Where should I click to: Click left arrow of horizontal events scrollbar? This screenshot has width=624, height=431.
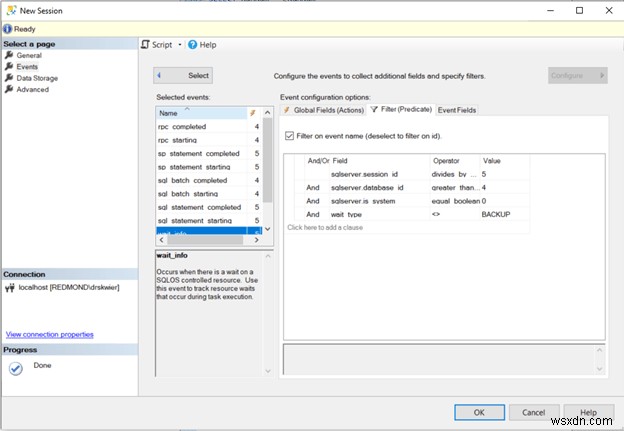[x=161, y=240]
